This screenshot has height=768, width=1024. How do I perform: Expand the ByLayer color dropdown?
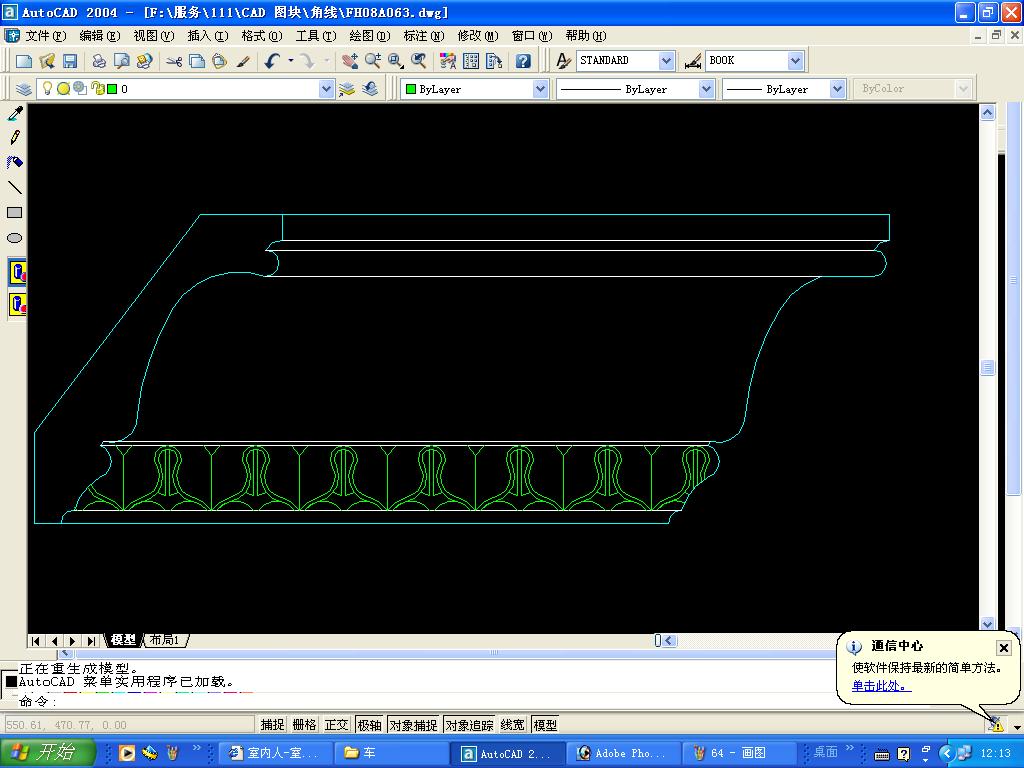pyautogui.click(x=539, y=89)
